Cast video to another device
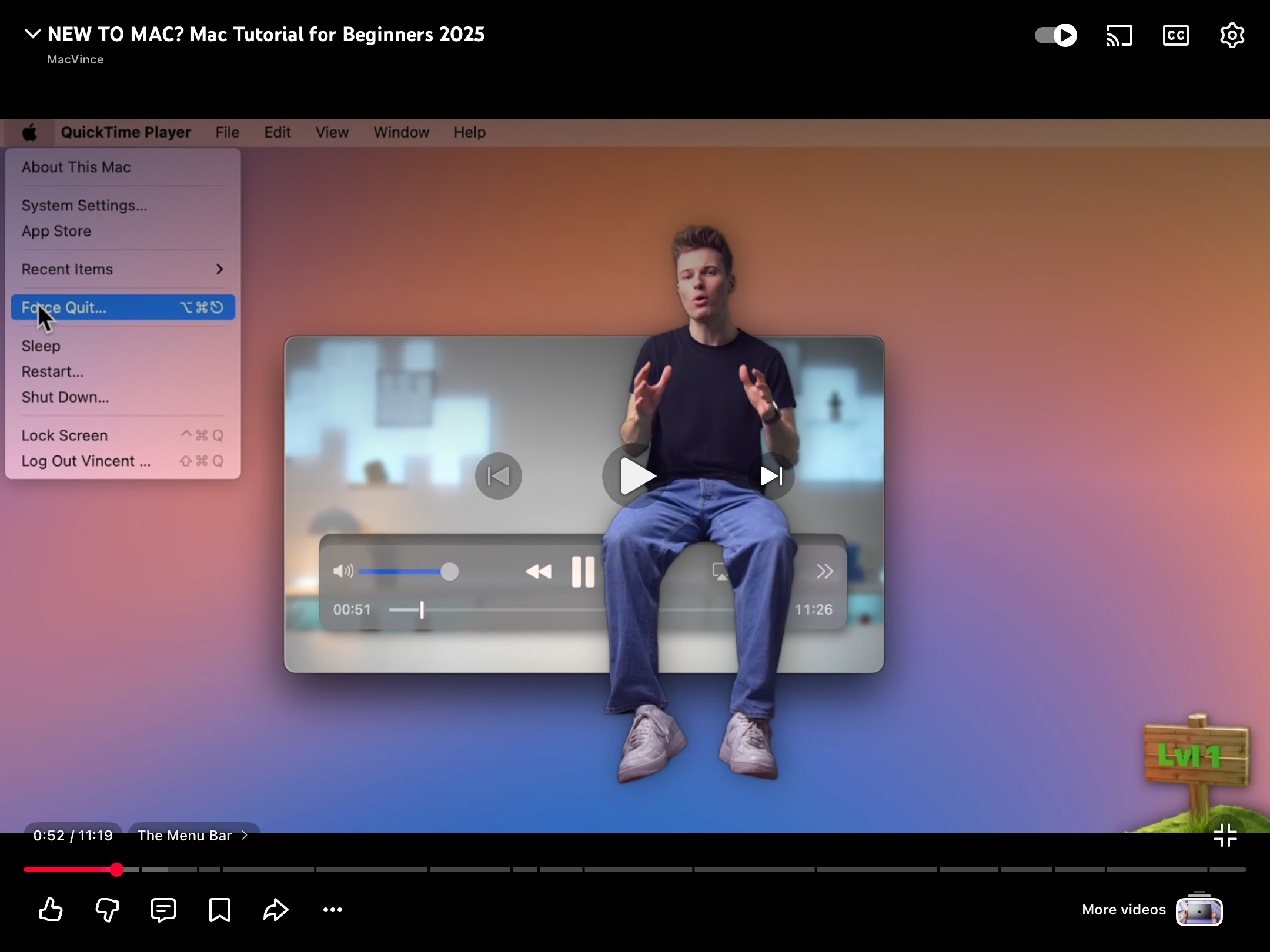 pyautogui.click(x=1119, y=35)
